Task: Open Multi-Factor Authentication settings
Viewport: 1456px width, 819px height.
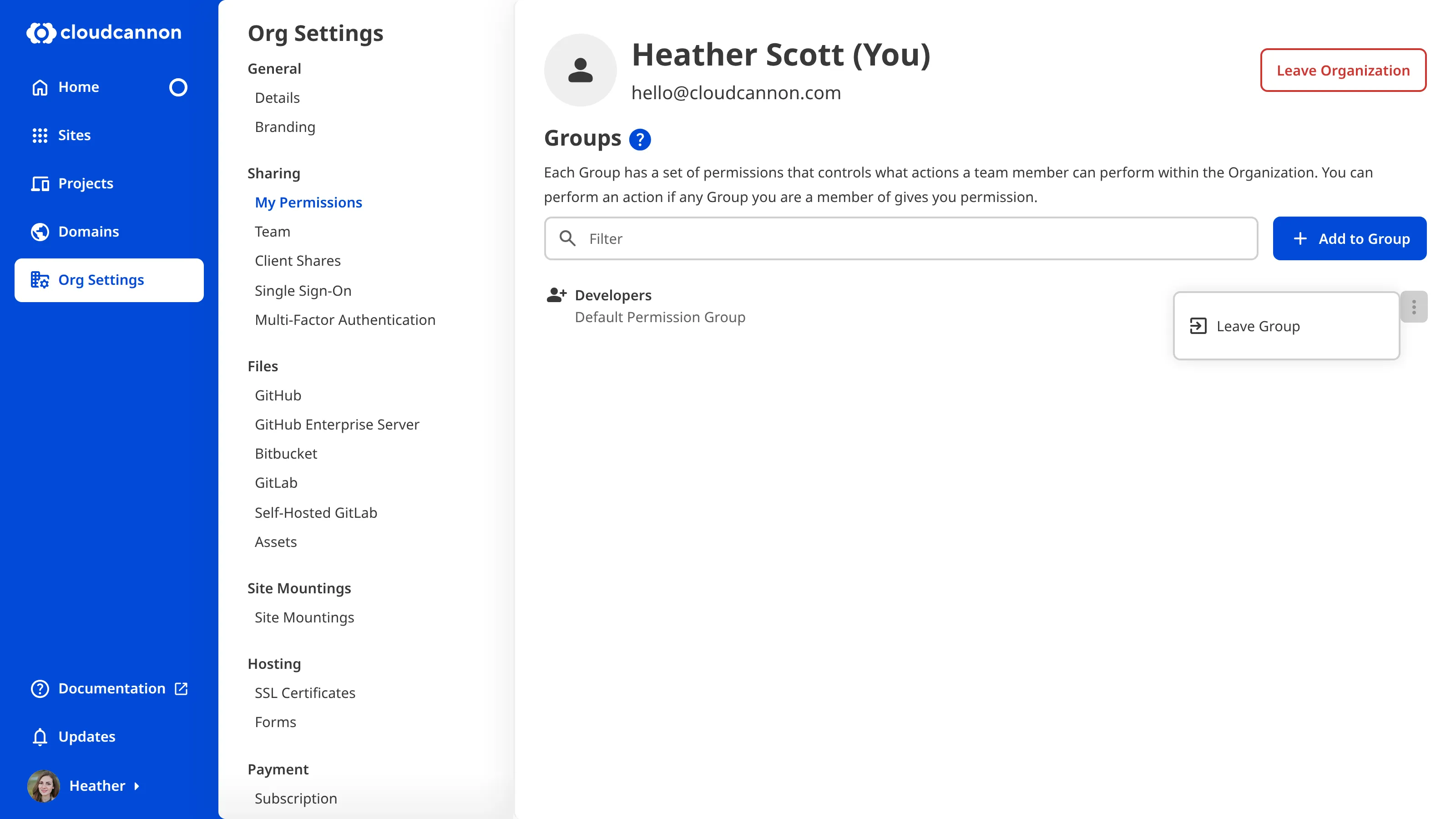Action: click(x=345, y=320)
